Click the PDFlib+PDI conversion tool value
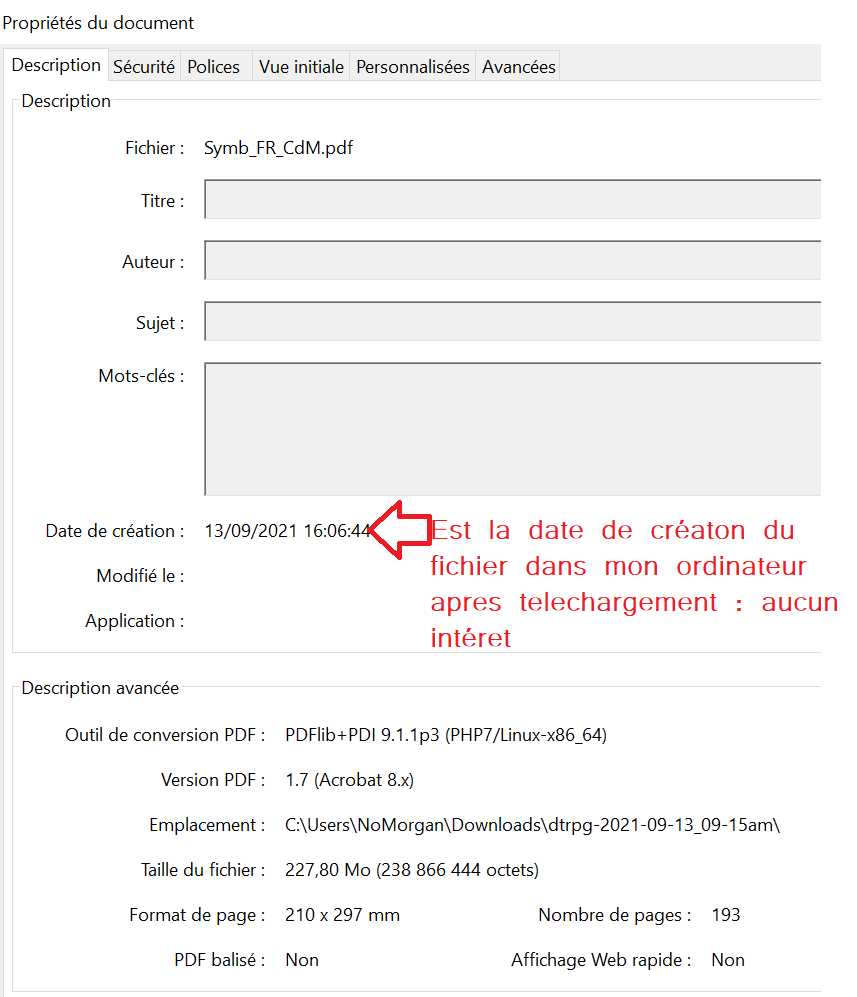This screenshot has height=997, width=857. point(445,735)
